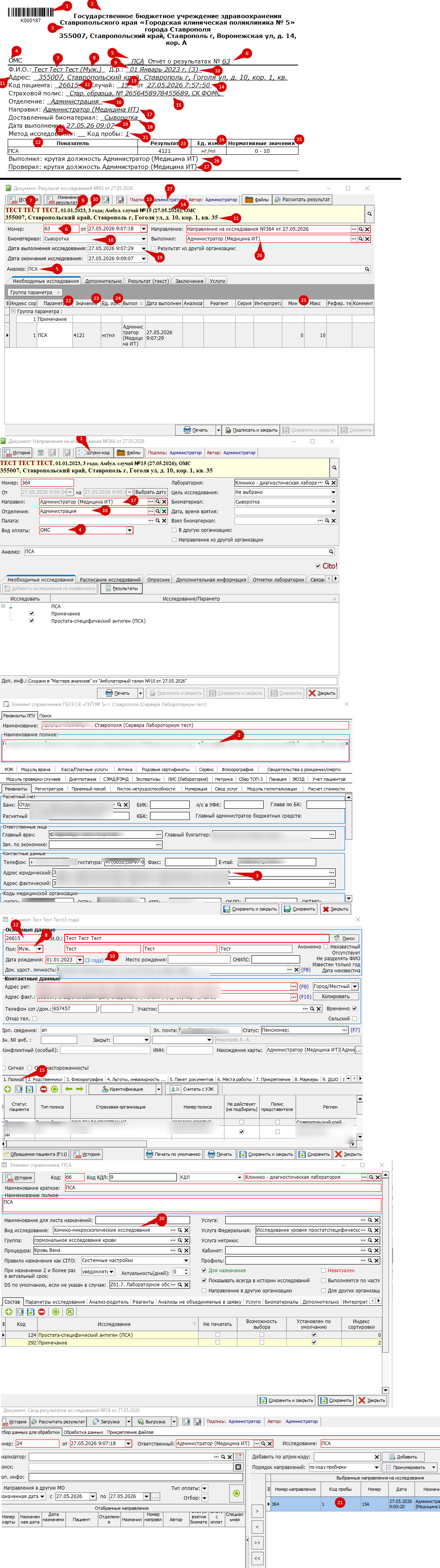440x1568 pixels.
Task: Toggle Результат из другой организации checkbox
Action: tap(153, 249)
